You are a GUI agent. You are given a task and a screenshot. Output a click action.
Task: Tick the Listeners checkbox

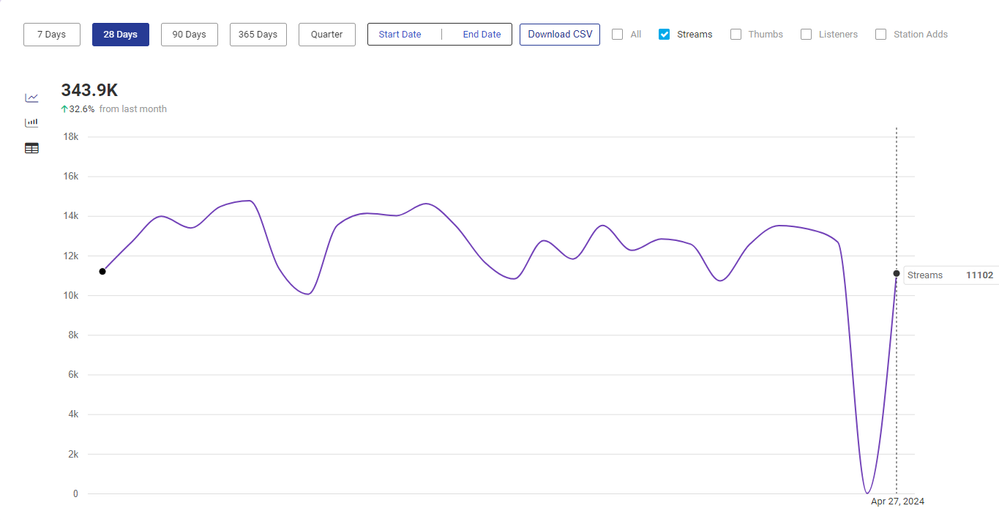[806, 34]
